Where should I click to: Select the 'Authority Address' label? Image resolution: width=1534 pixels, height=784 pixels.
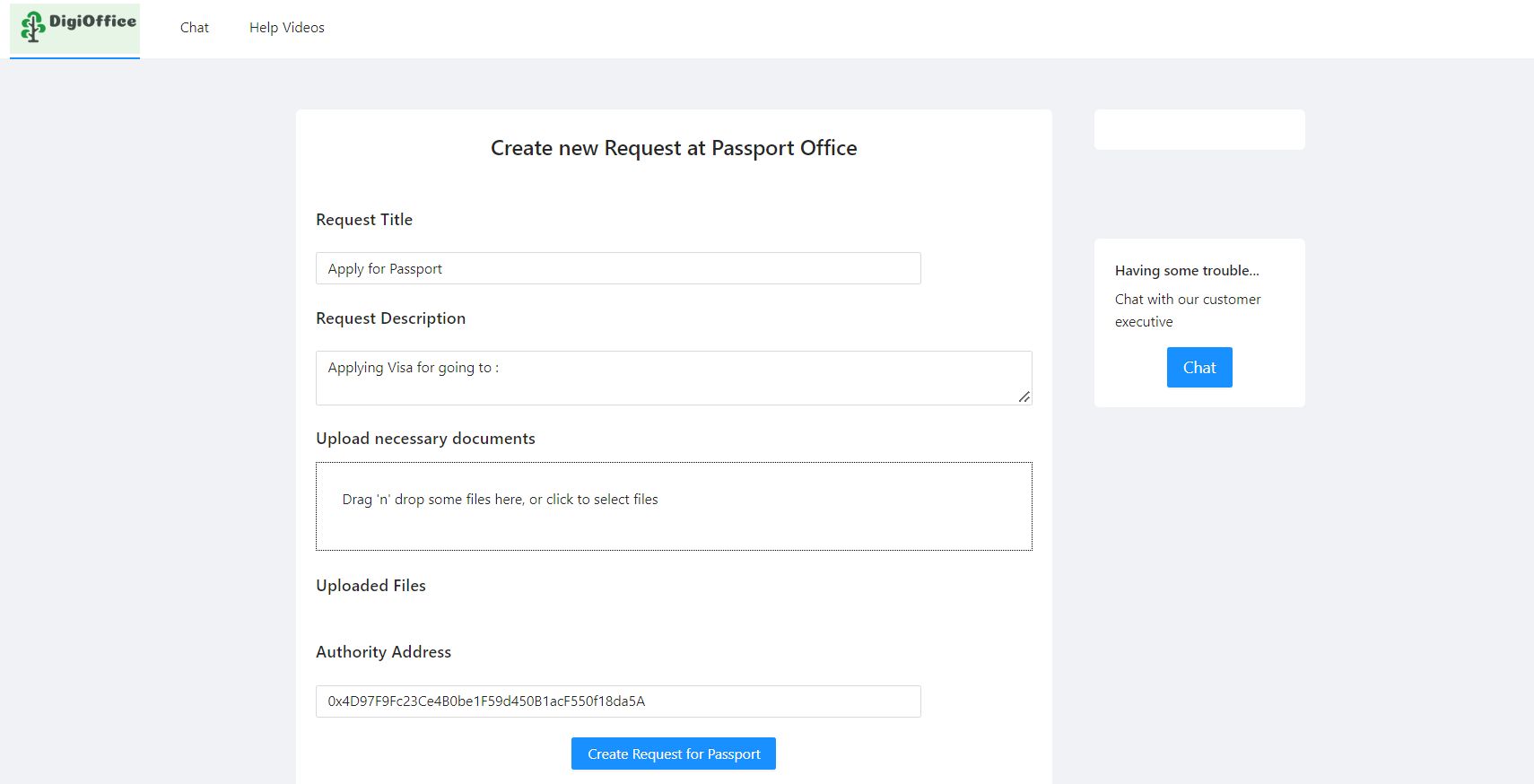[x=383, y=652]
